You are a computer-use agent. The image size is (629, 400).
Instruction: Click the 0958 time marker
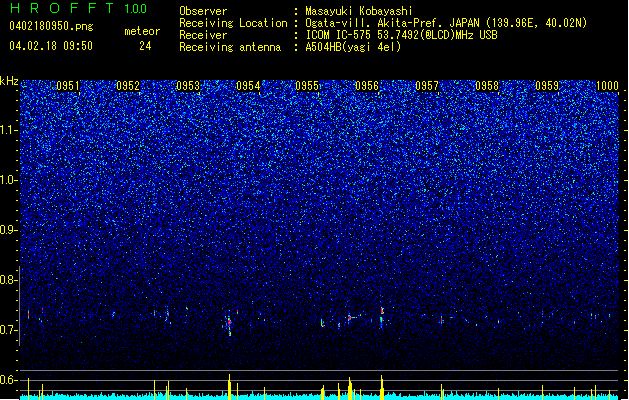point(487,86)
